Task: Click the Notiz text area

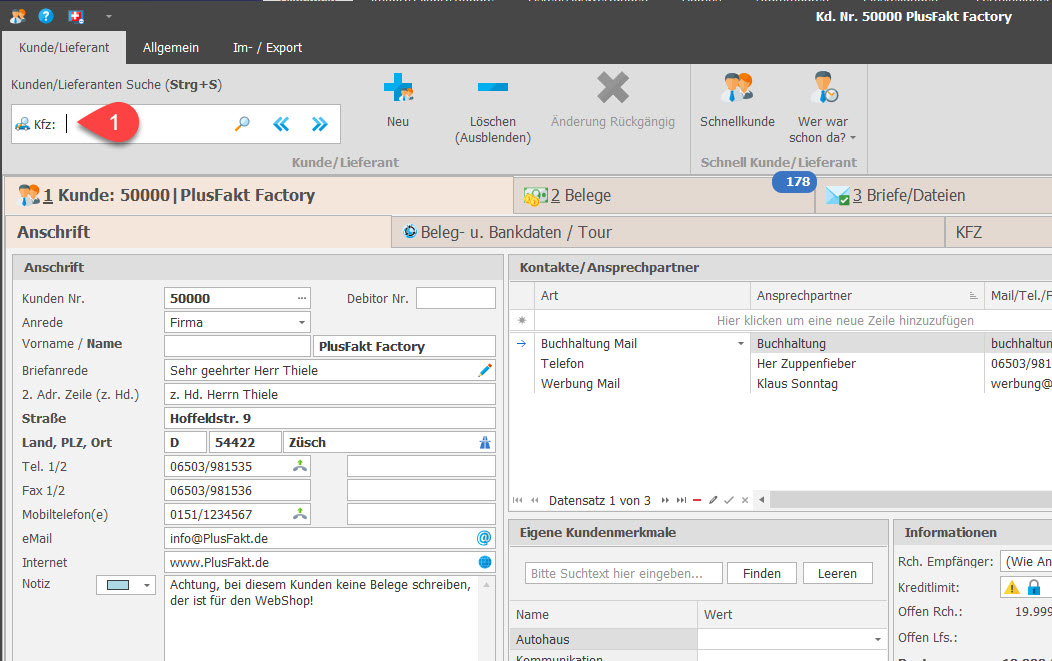Action: click(x=321, y=617)
